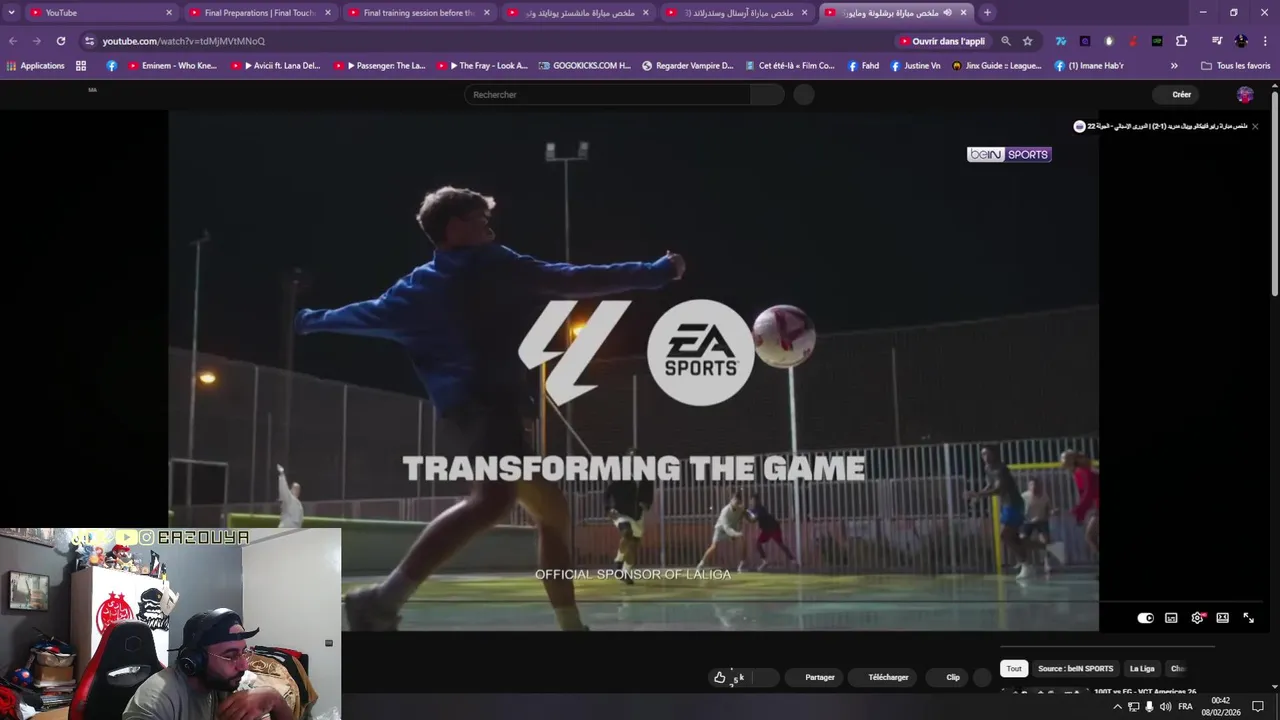The width and height of the screenshot is (1280, 720).
Task: Open the zoom magnifier icon in address bar
Action: 1006,41
